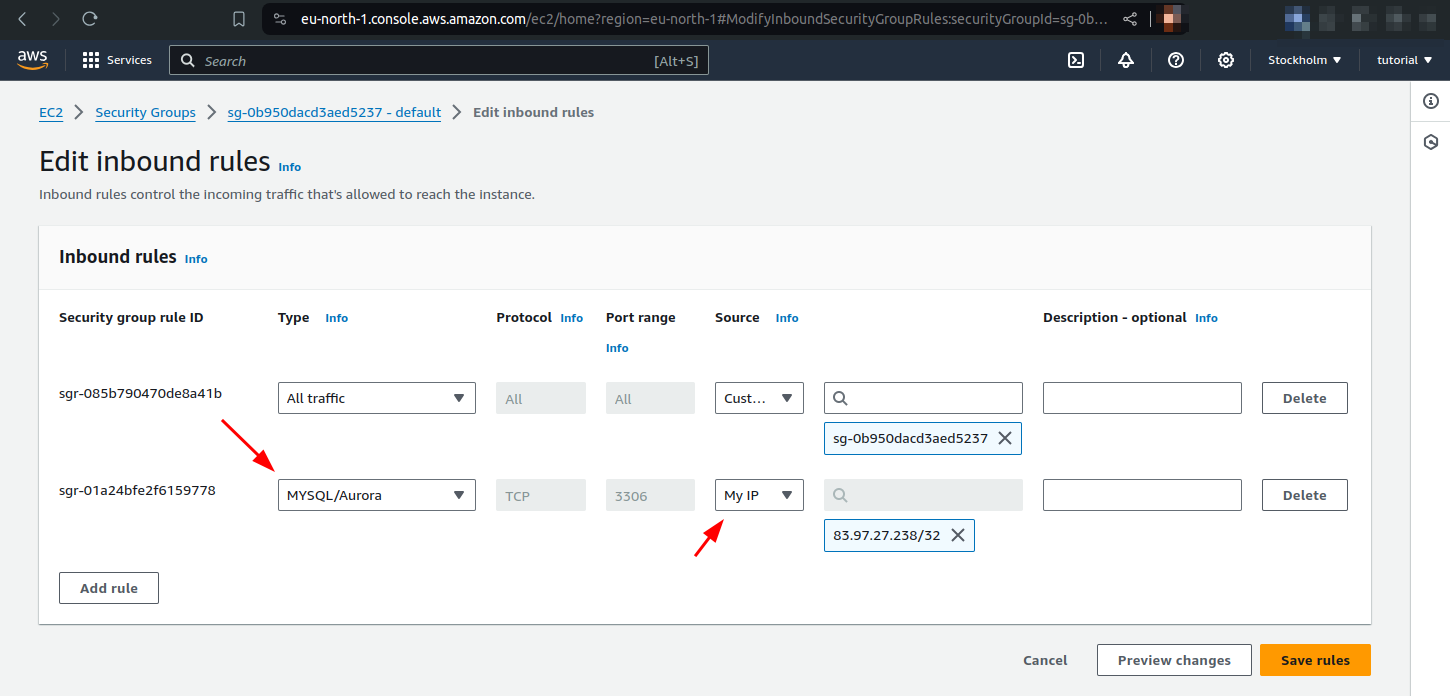Open the AWS help menu
1450x696 pixels.
tap(1176, 60)
